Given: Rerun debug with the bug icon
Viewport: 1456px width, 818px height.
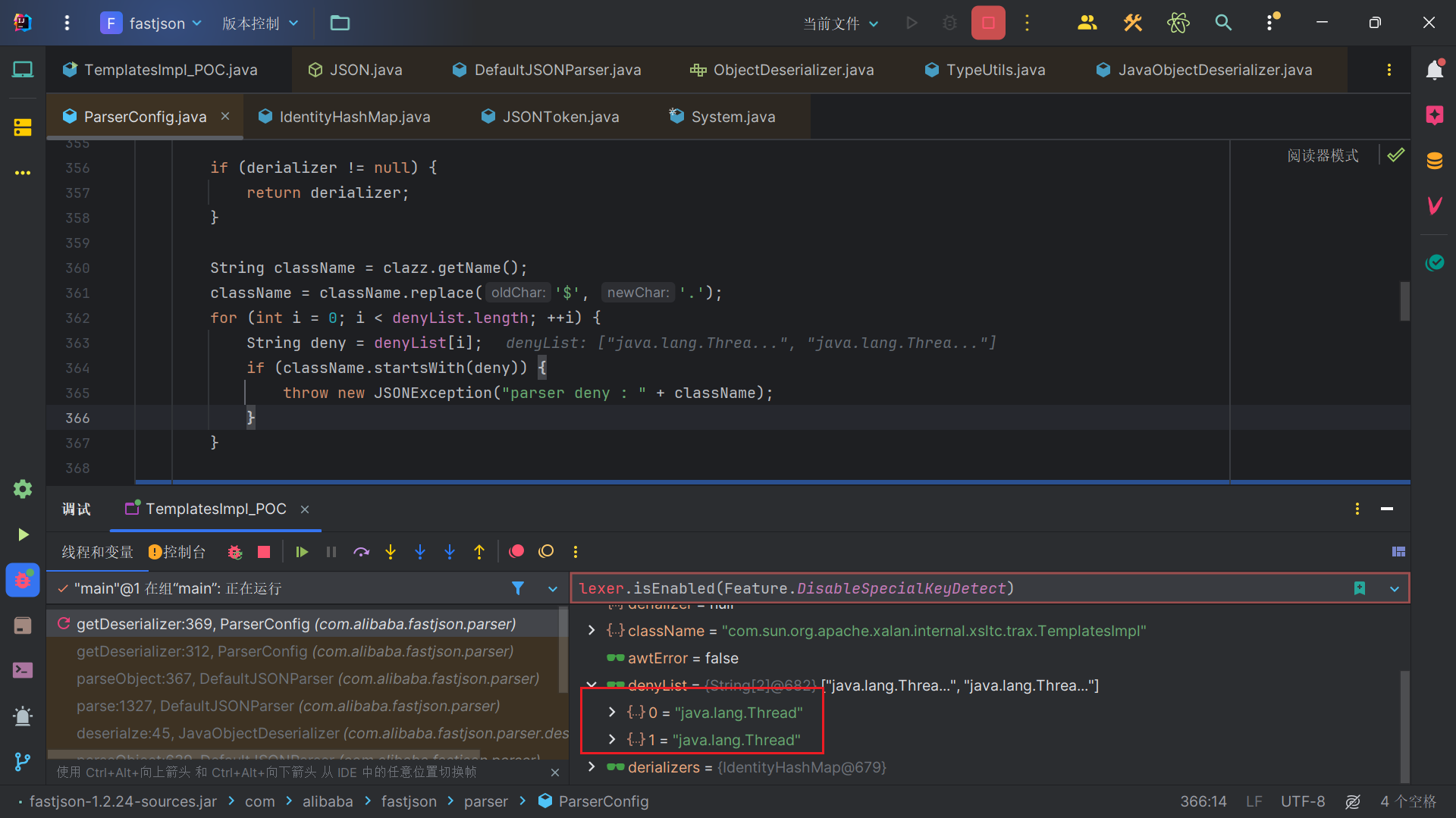Looking at the screenshot, I should (235, 552).
